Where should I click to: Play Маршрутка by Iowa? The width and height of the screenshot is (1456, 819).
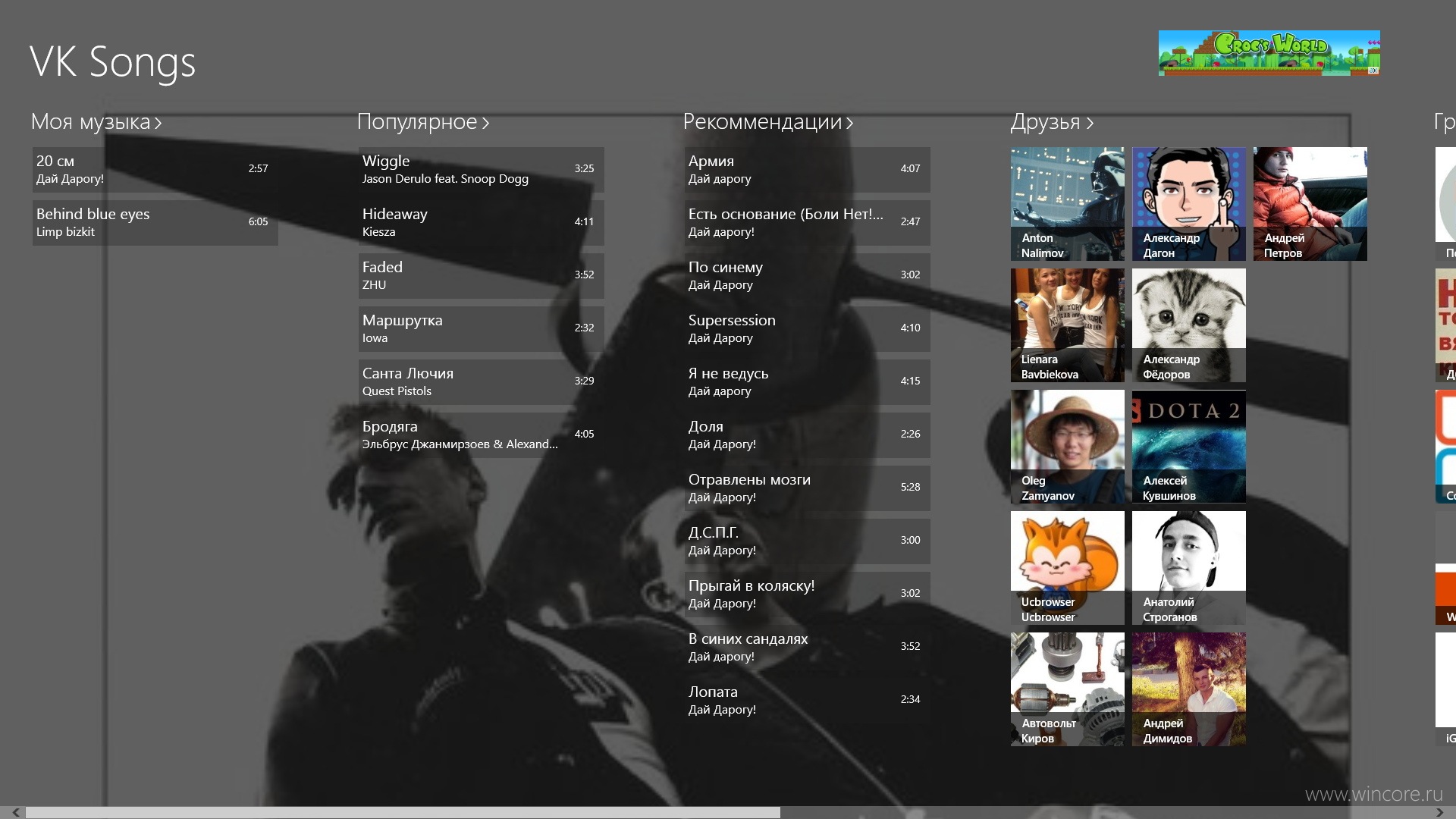coord(481,328)
